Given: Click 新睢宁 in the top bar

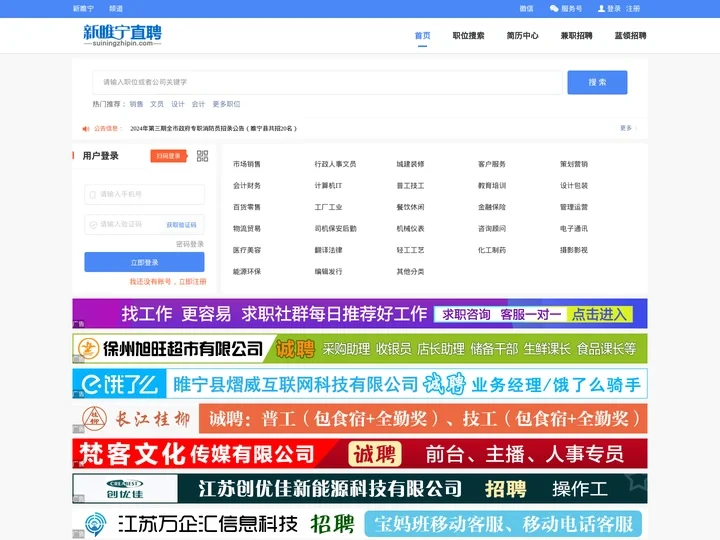Looking at the screenshot, I should 83,8.
